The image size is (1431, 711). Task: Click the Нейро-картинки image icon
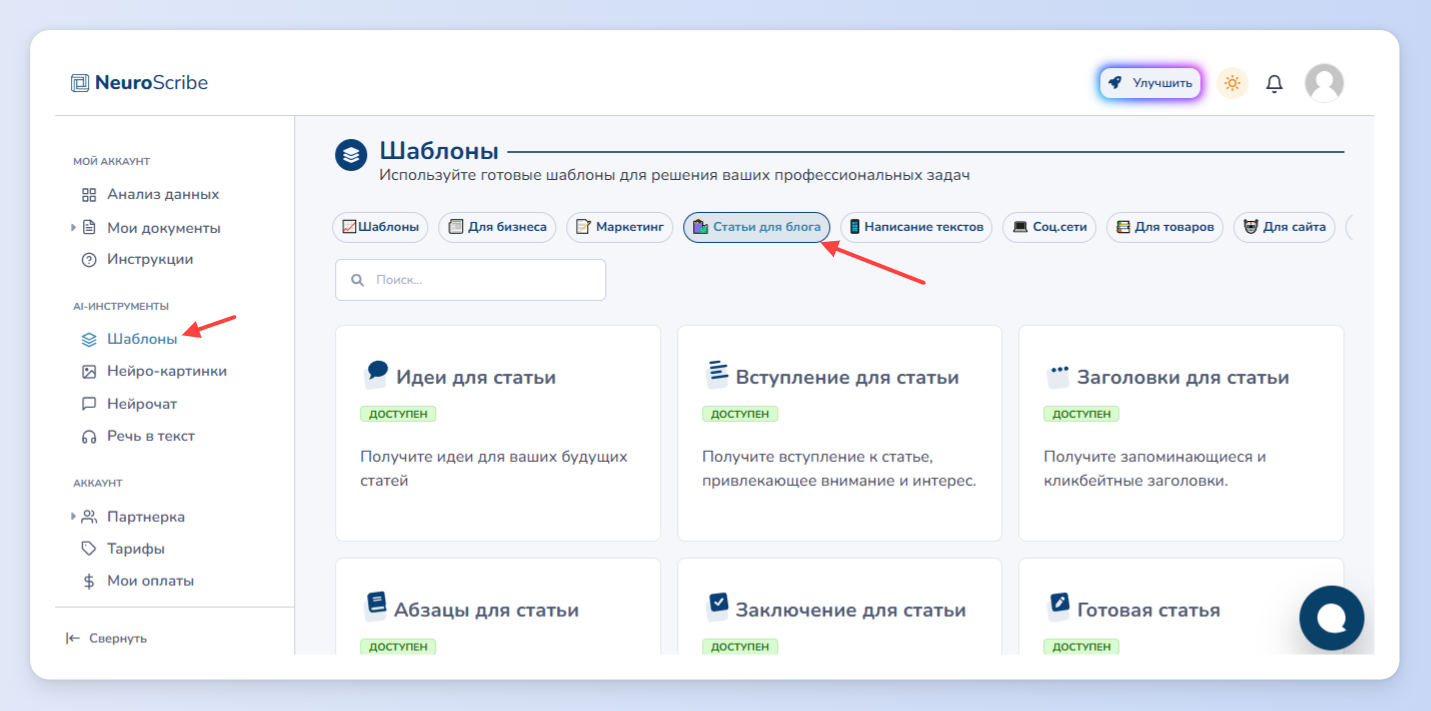tap(89, 371)
